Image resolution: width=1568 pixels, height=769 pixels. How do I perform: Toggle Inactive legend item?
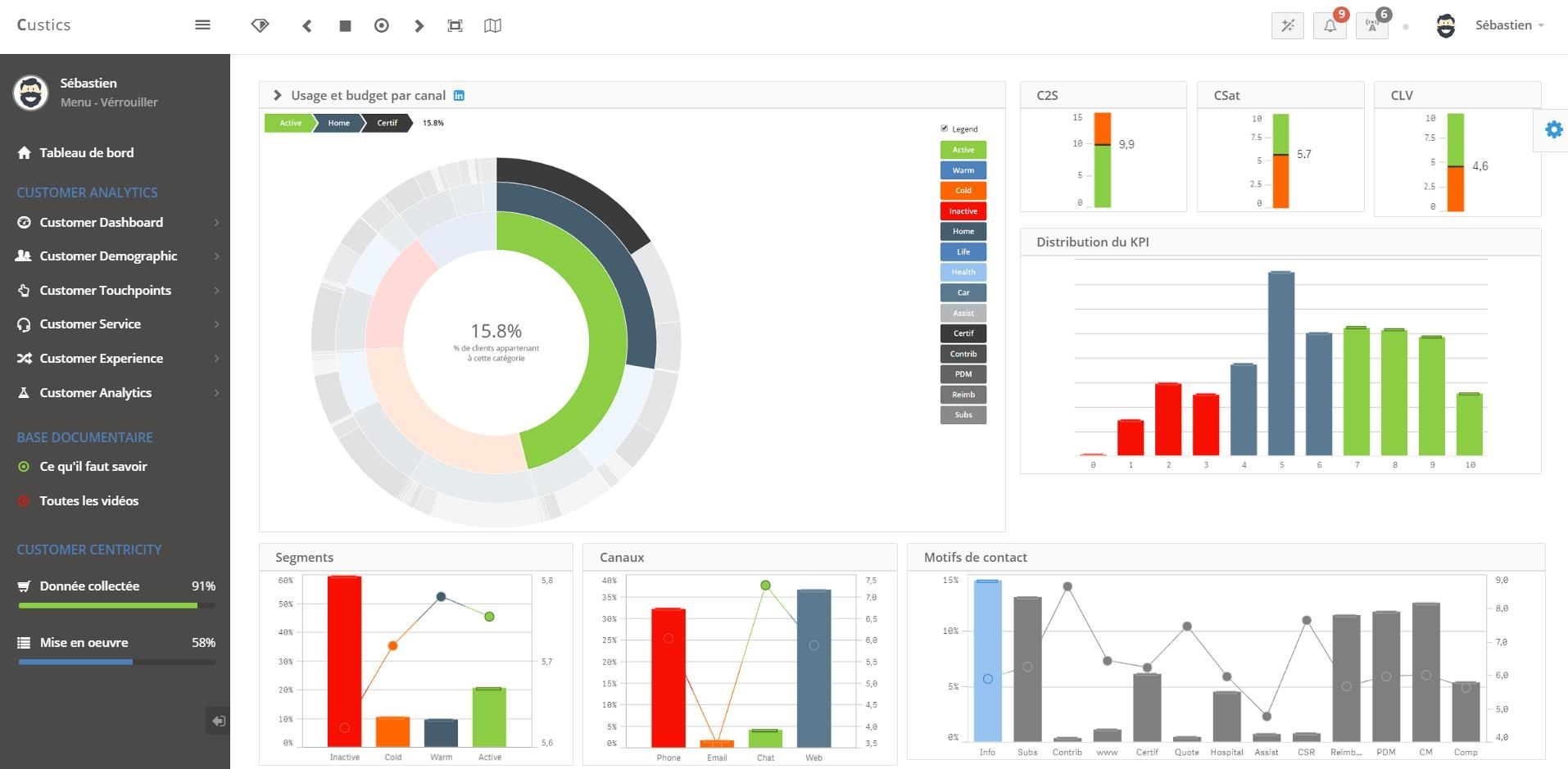click(x=963, y=210)
